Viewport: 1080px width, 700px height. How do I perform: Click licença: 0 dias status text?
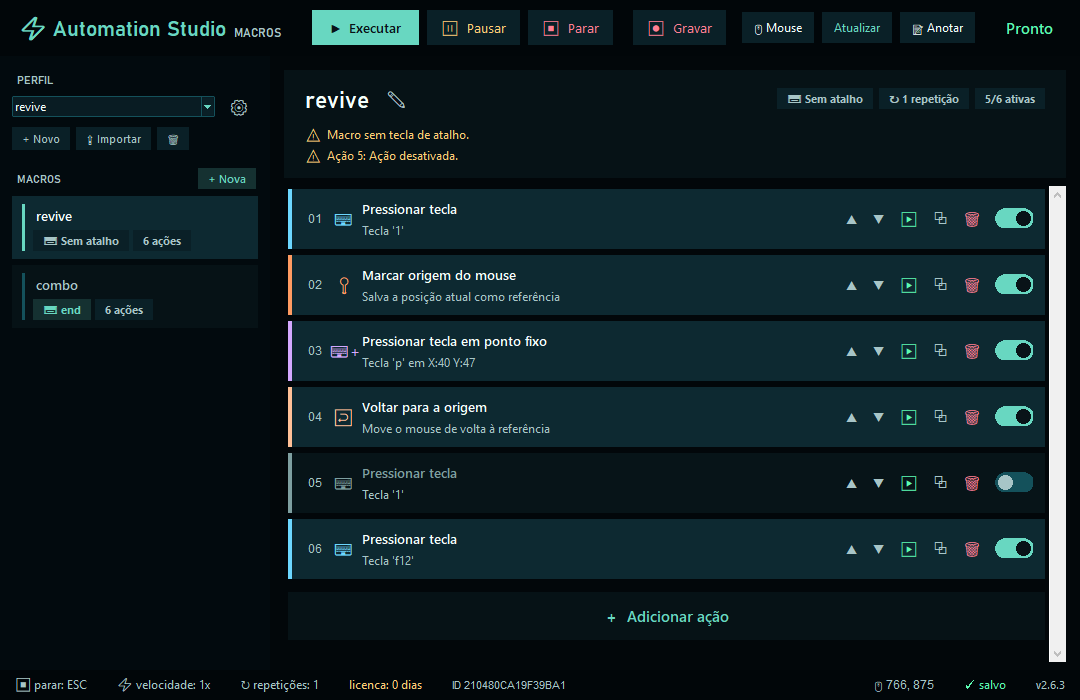click(386, 685)
